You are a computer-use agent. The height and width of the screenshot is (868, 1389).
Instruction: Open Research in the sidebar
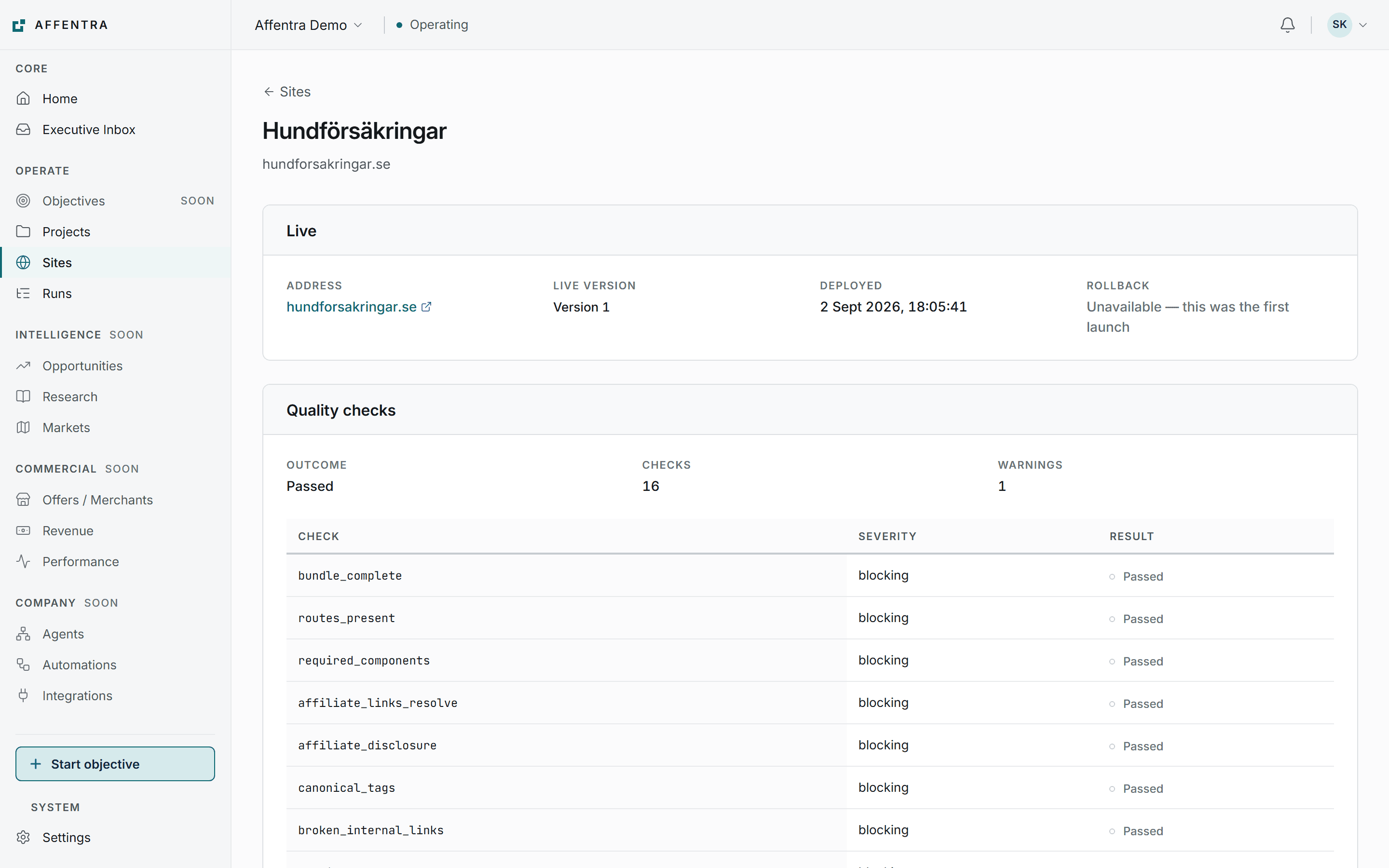point(115,396)
